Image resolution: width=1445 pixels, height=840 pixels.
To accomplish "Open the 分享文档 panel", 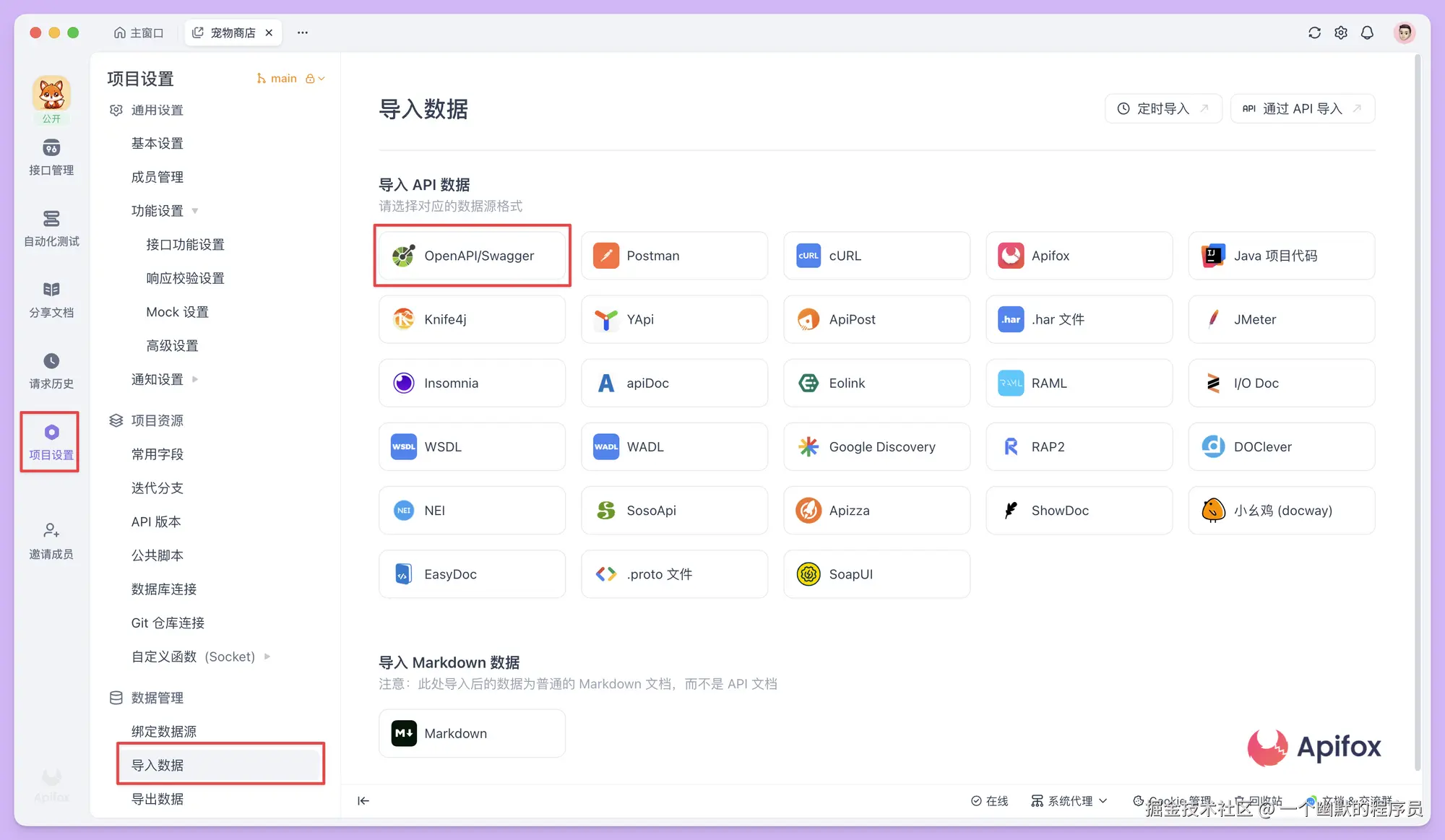I will pyautogui.click(x=51, y=298).
